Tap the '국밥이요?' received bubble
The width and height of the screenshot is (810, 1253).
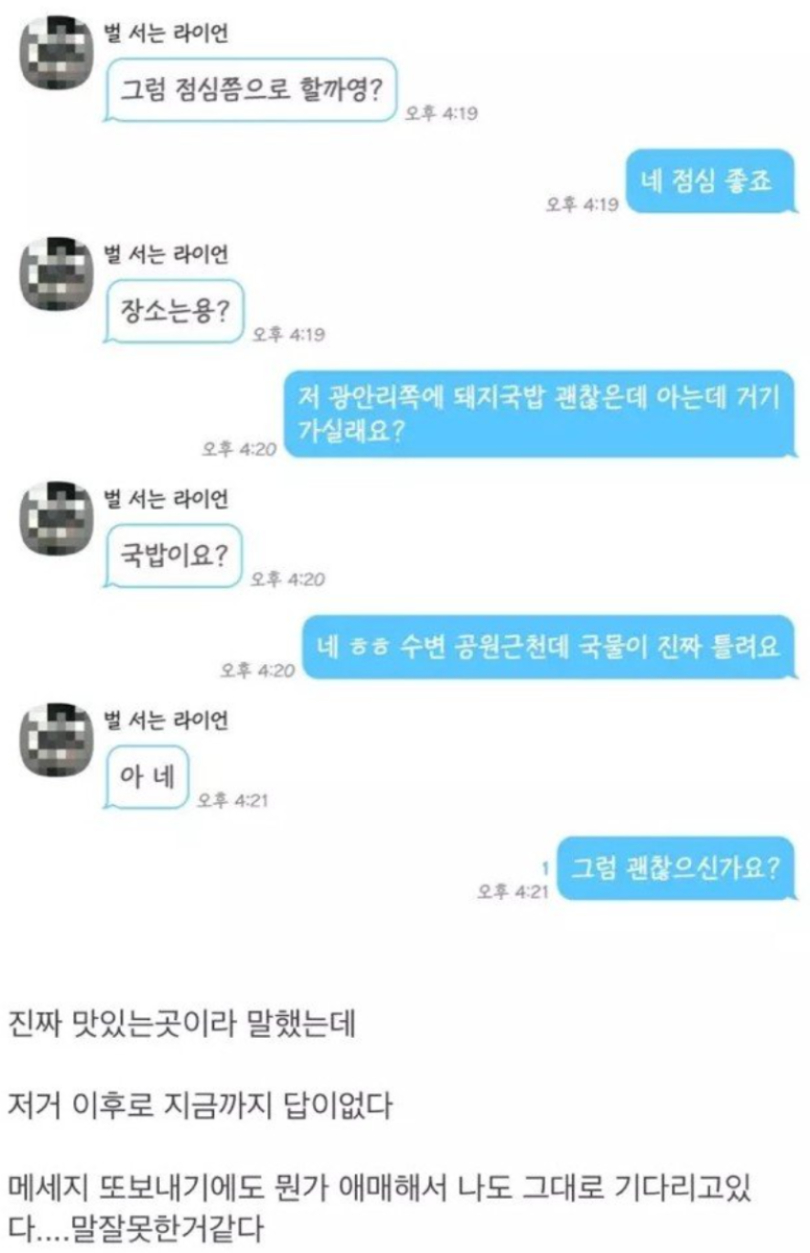(x=174, y=555)
